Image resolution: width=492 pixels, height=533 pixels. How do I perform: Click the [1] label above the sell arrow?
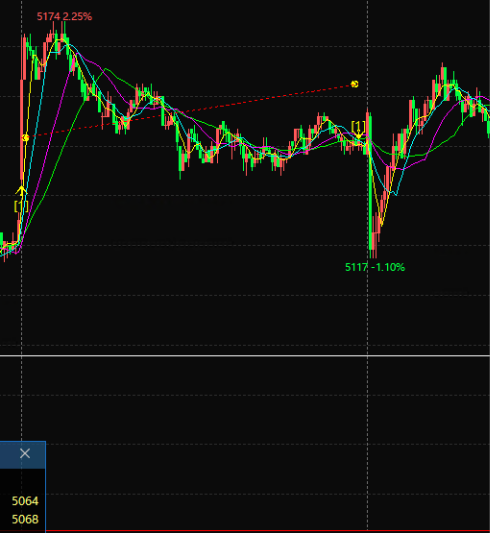tap(358, 126)
